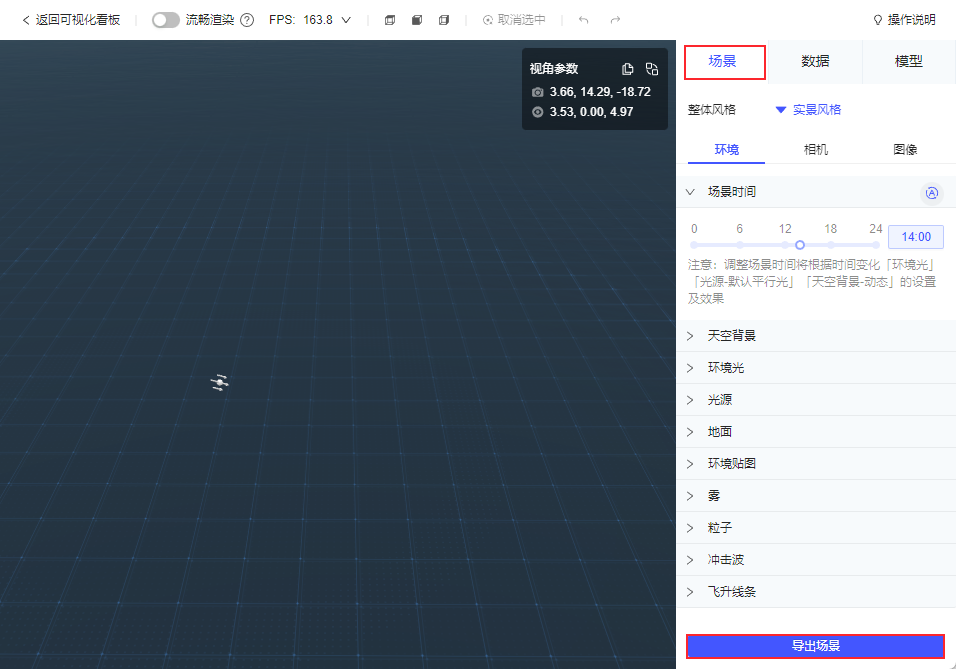Open the 实景风格 style dropdown
Image resolution: width=956 pixels, height=669 pixels.
coord(808,110)
